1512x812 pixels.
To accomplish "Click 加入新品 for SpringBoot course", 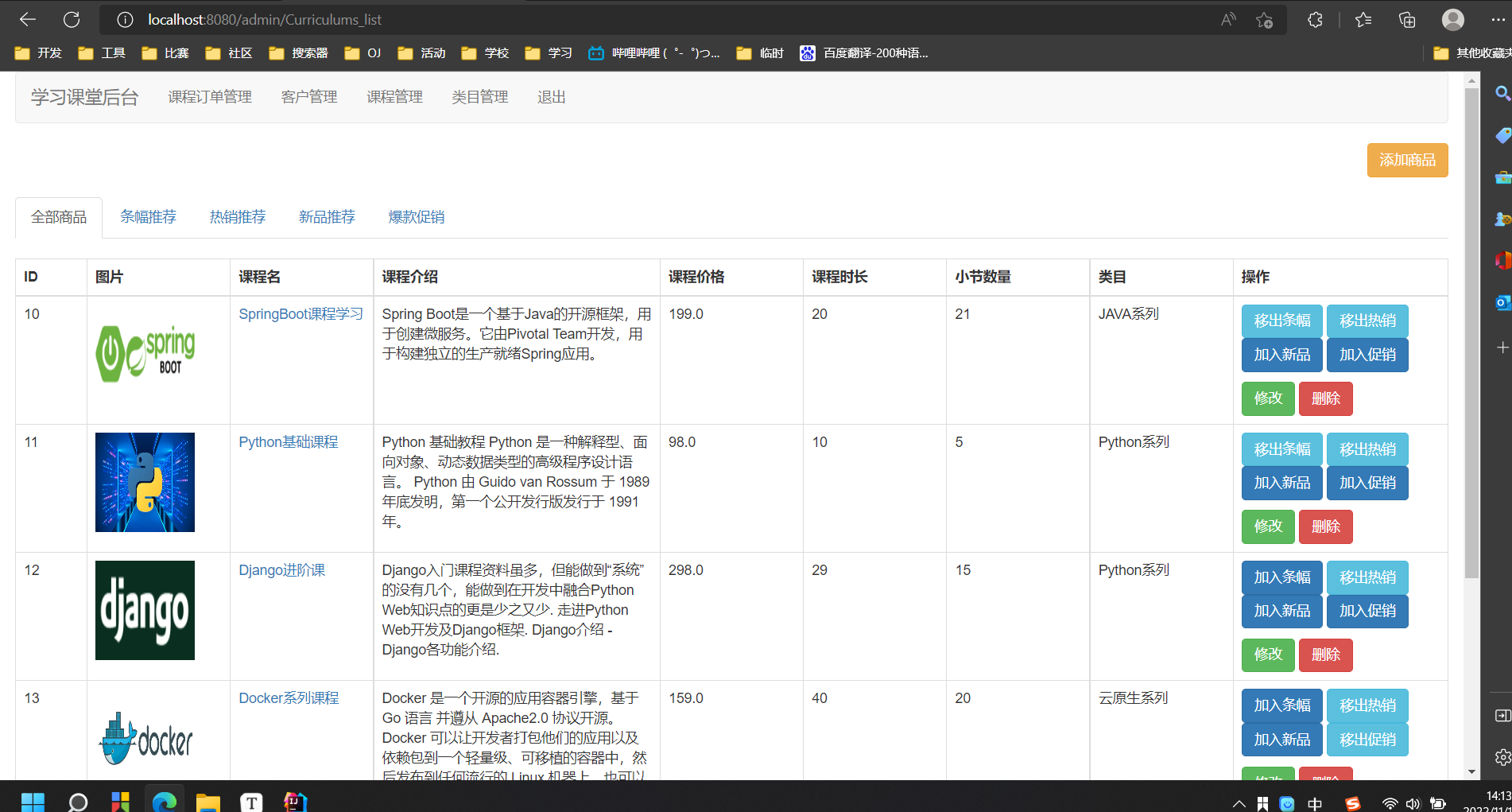I will 1281,355.
